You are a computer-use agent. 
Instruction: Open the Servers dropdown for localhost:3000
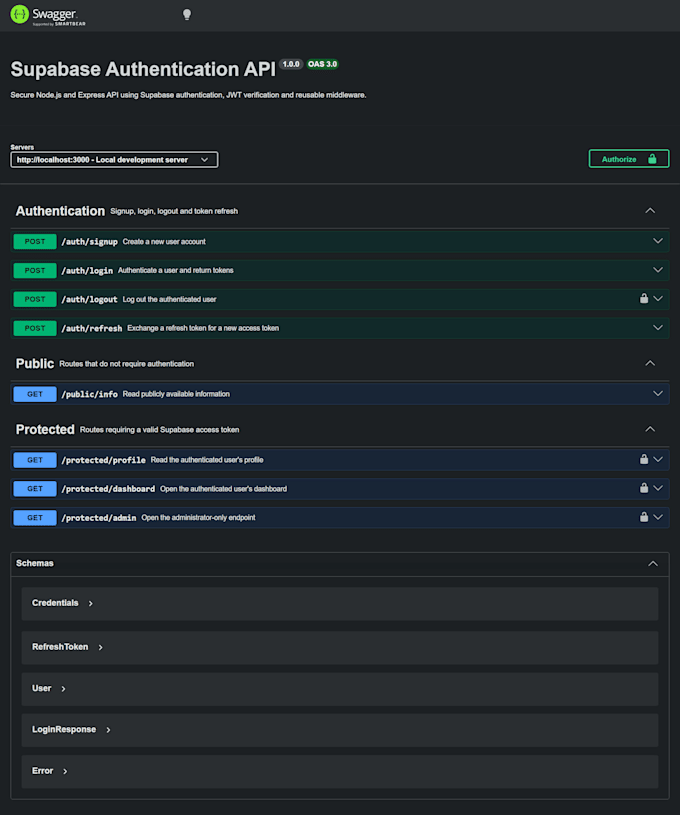pyautogui.click(x=114, y=160)
